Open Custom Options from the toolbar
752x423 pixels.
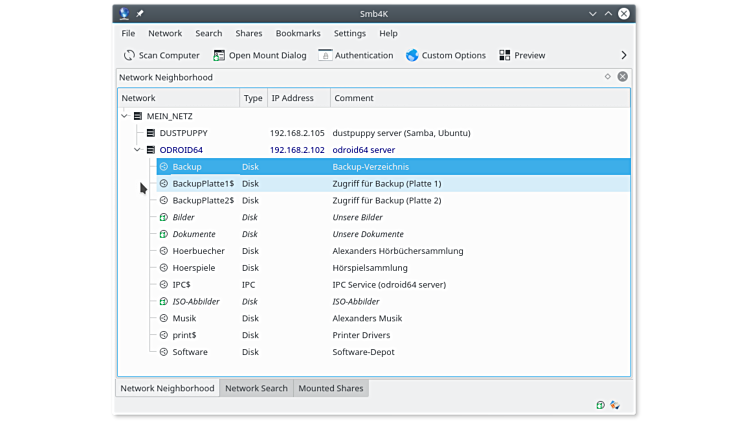click(x=445, y=55)
